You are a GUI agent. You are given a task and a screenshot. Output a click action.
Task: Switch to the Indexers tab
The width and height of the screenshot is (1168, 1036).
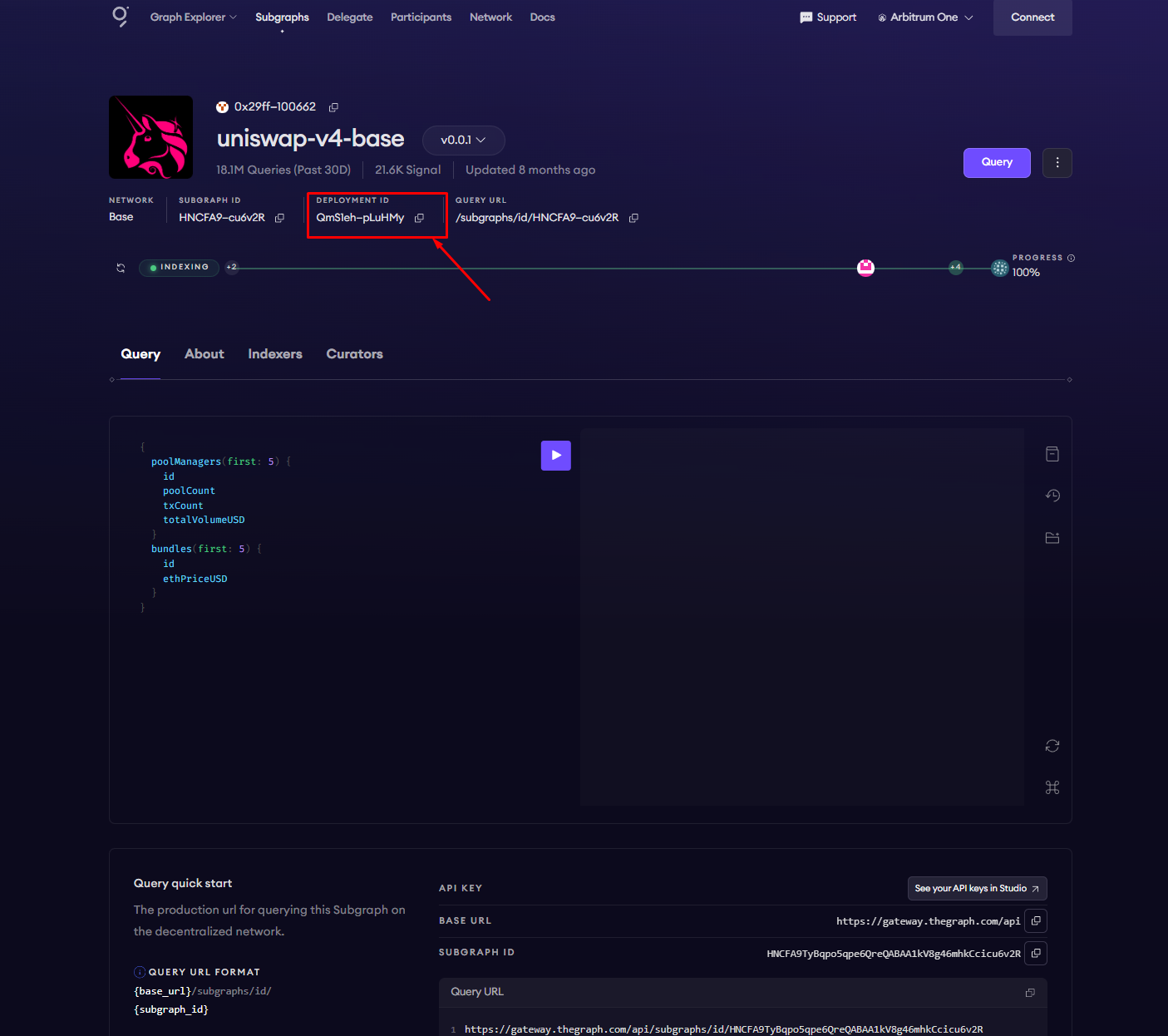tap(275, 354)
